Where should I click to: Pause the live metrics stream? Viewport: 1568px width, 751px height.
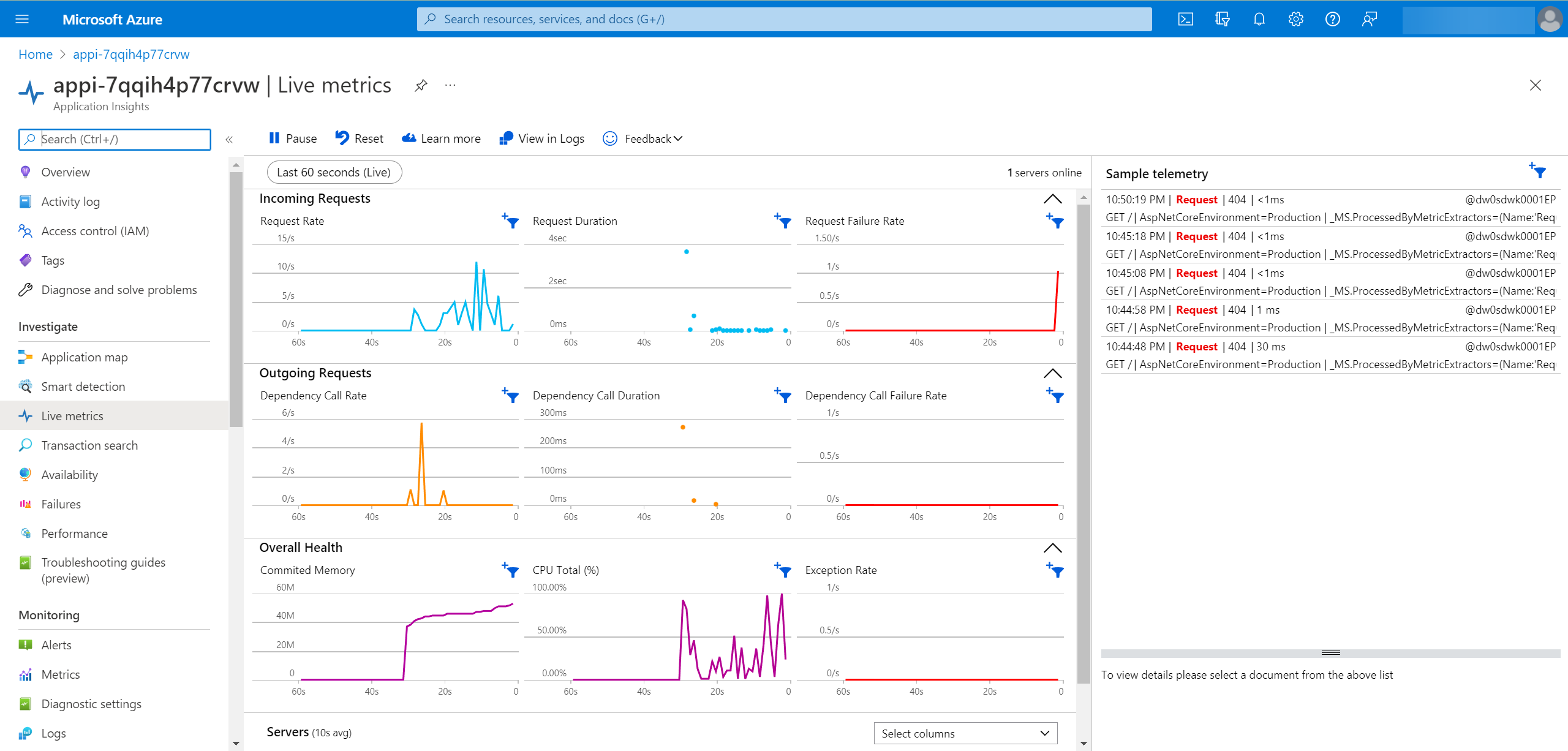click(x=293, y=138)
